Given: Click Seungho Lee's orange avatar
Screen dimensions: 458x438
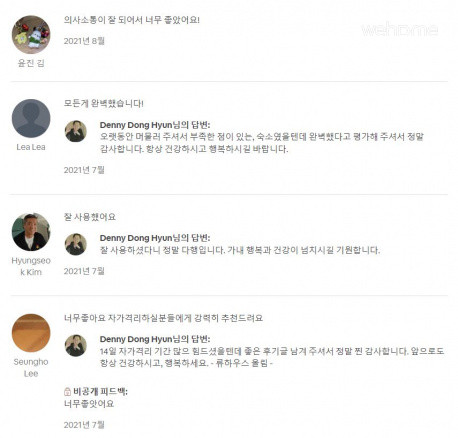Looking at the screenshot, I should [31, 333].
